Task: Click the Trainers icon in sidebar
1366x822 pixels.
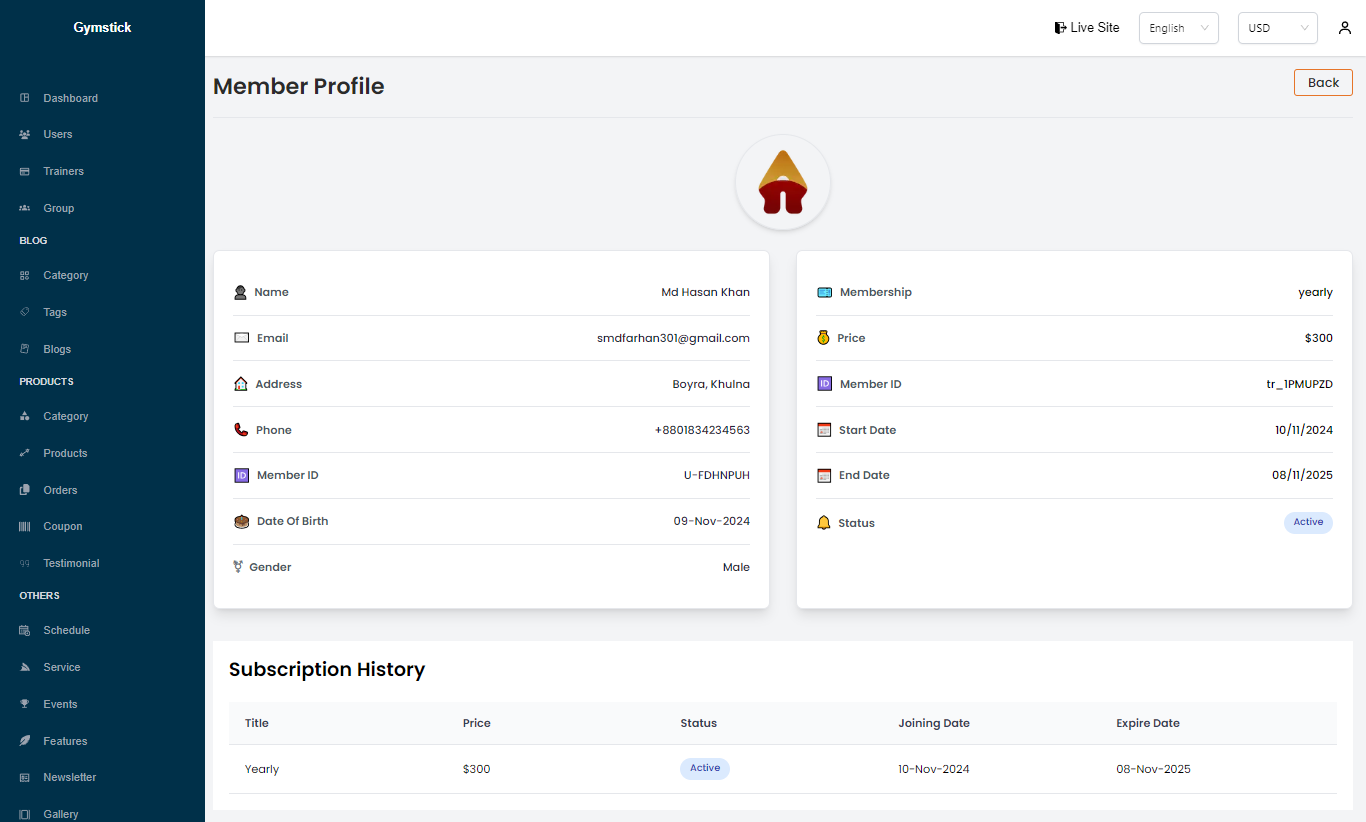Action: 25,172
